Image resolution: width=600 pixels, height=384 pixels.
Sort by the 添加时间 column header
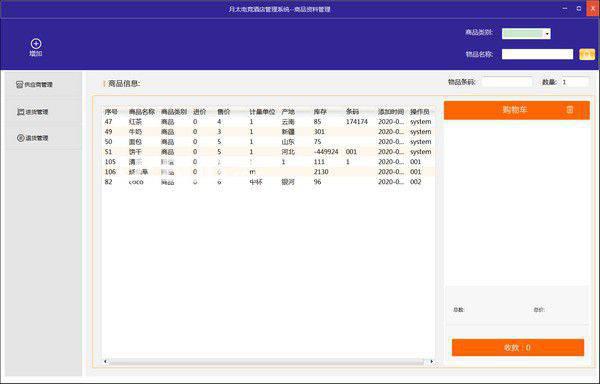(391, 112)
